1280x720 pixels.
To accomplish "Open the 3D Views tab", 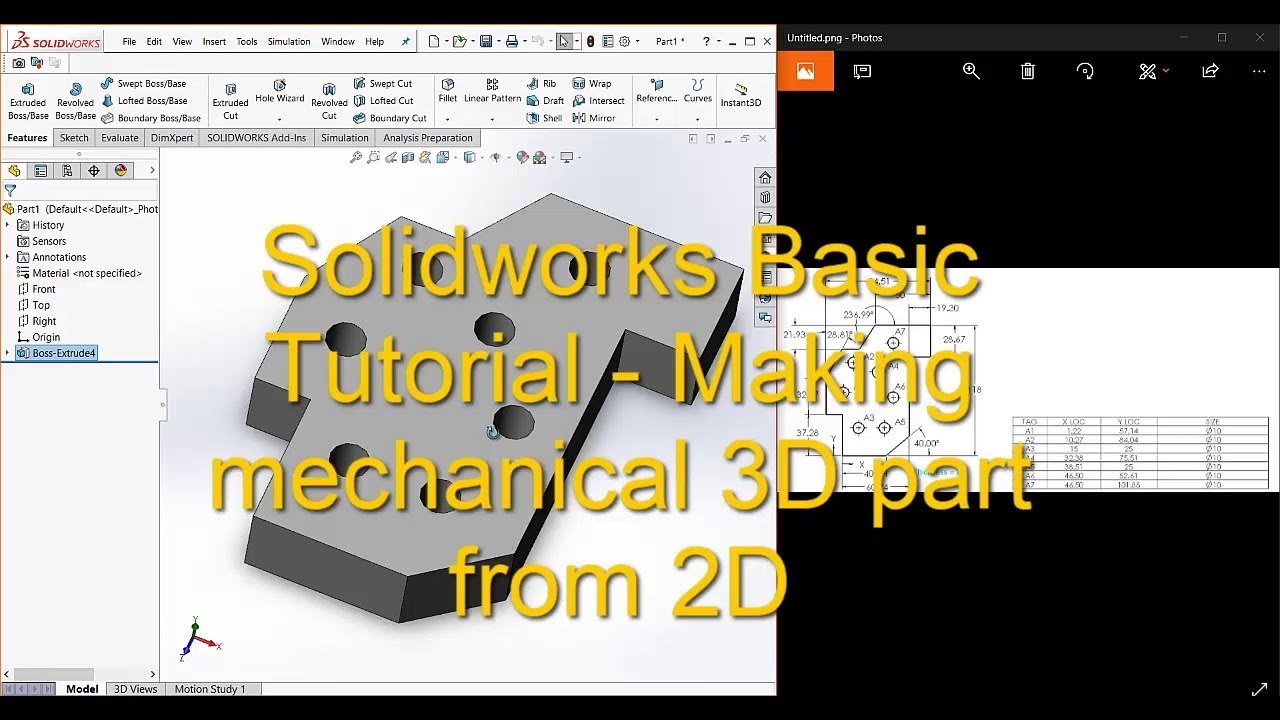I will [135, 689].
